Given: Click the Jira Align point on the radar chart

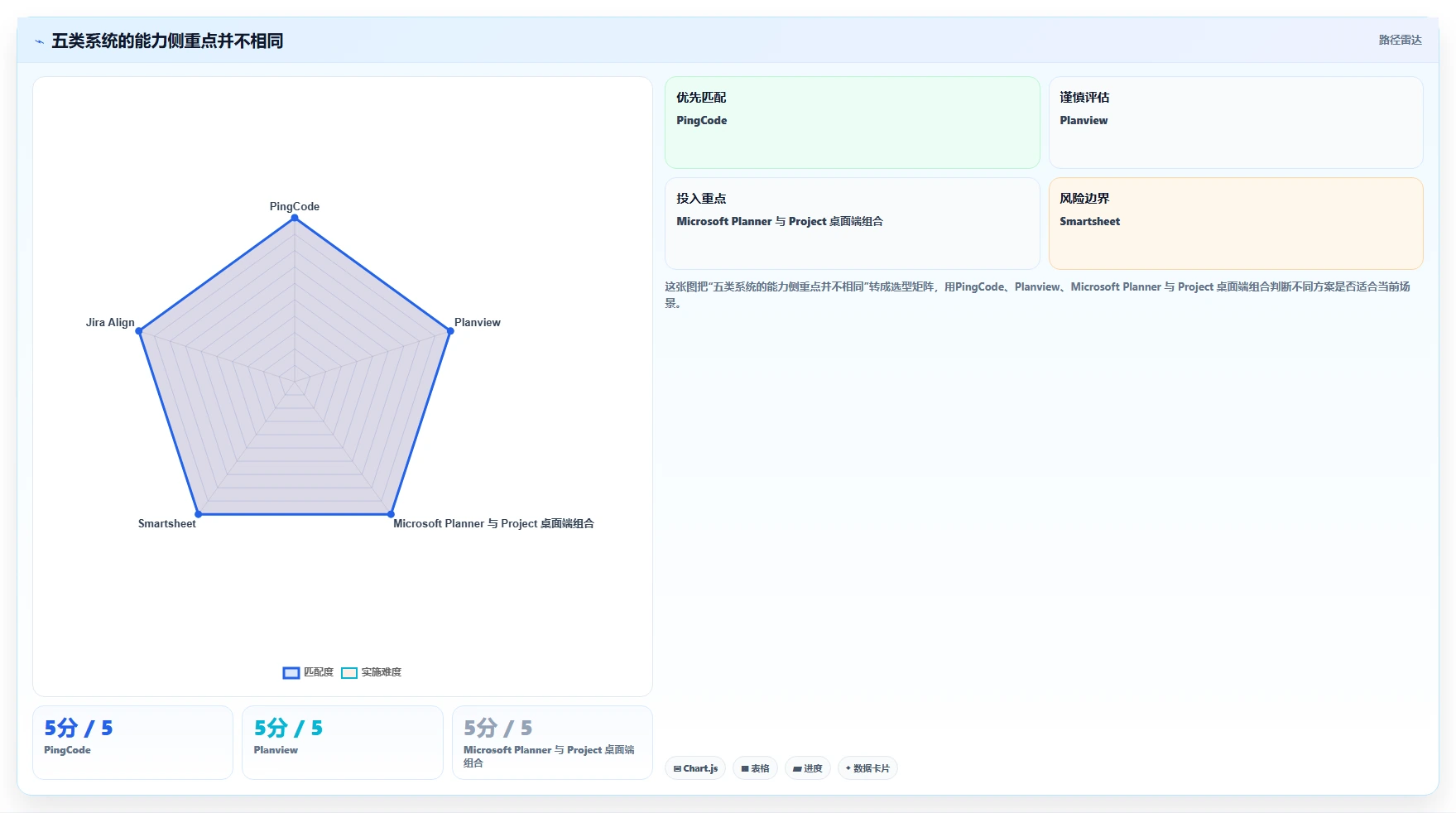Looking at the screenshot, I should coord(139,331).
